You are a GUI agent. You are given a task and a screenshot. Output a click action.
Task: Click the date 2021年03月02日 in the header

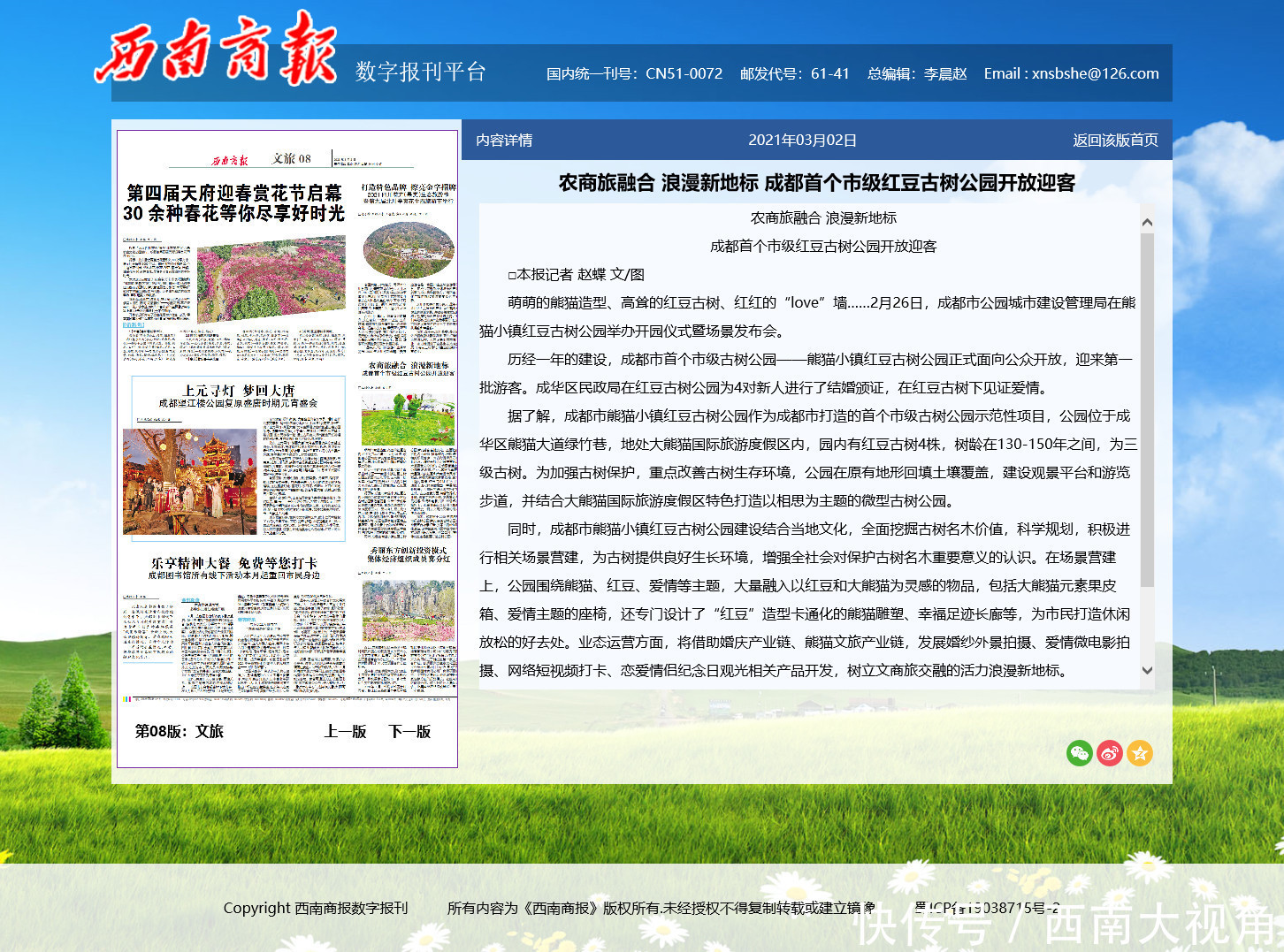[802, 139]
